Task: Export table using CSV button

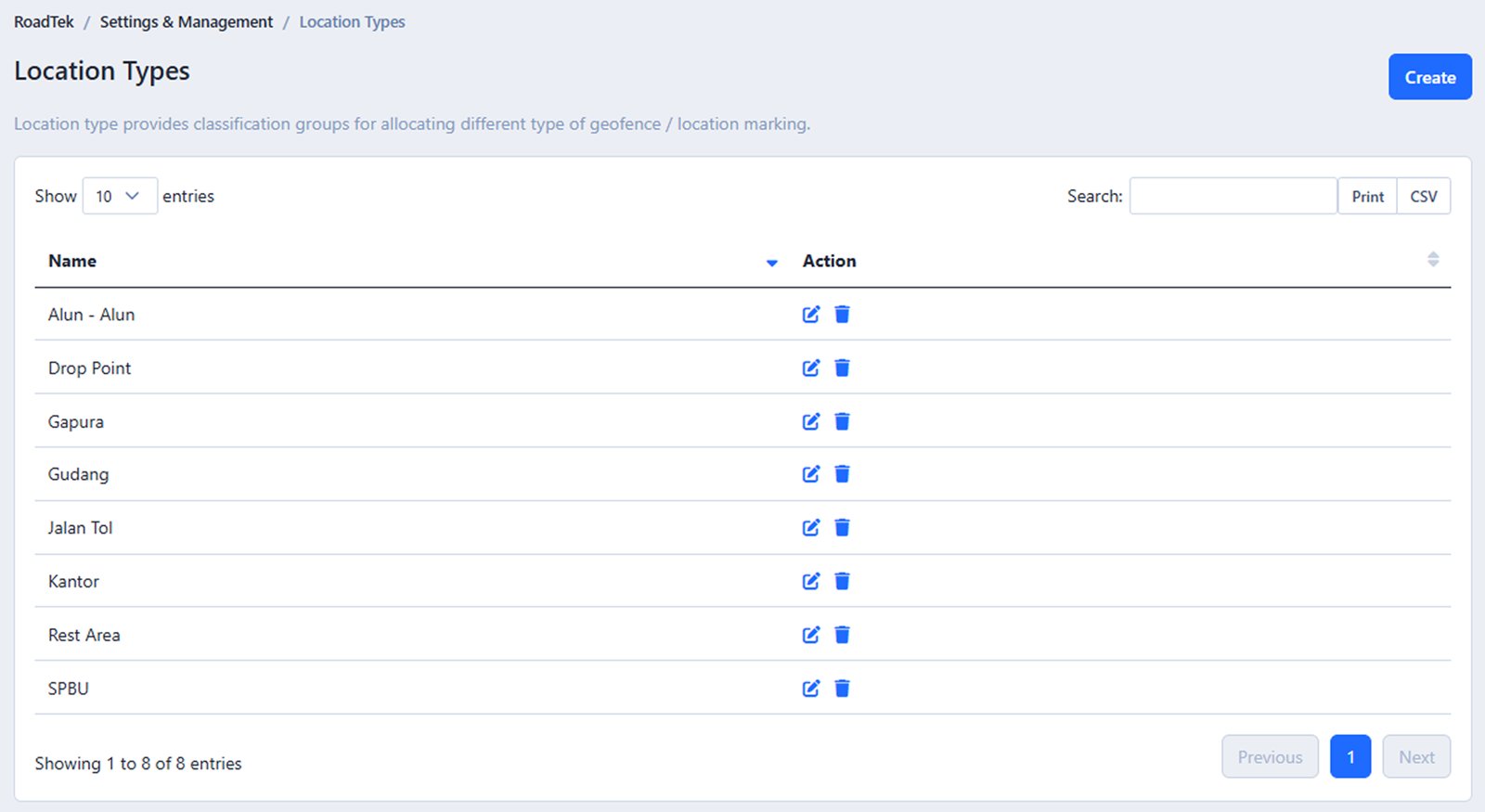Action: [1423, 196]
